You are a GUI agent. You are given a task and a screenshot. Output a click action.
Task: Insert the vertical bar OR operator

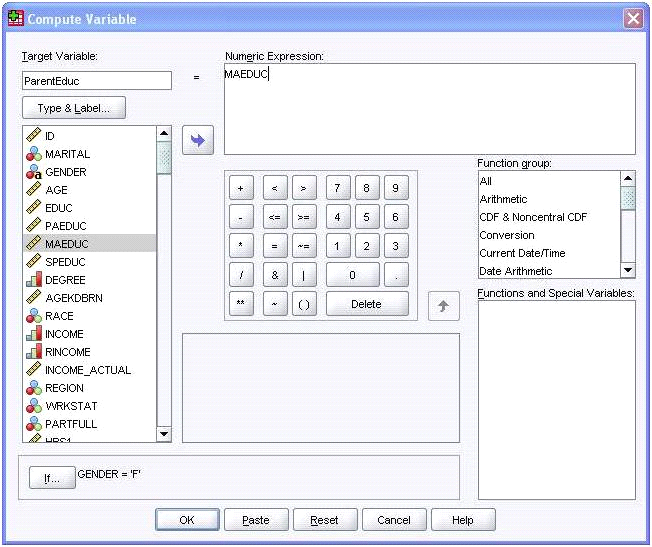(x=304, y=275)
